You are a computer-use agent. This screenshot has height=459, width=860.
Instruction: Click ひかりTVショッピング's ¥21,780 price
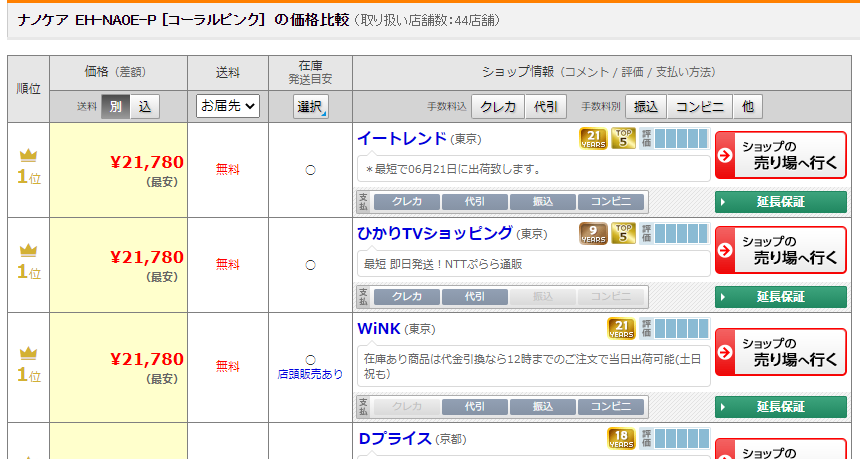[x=147, y=257]
